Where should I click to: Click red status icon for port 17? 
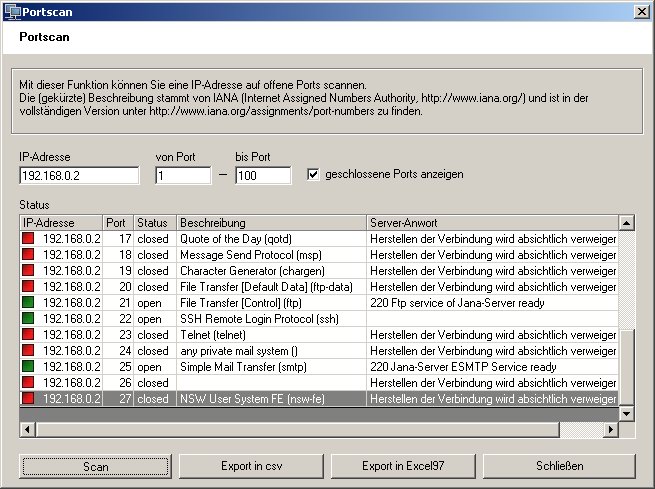click(x=28, y=238)
